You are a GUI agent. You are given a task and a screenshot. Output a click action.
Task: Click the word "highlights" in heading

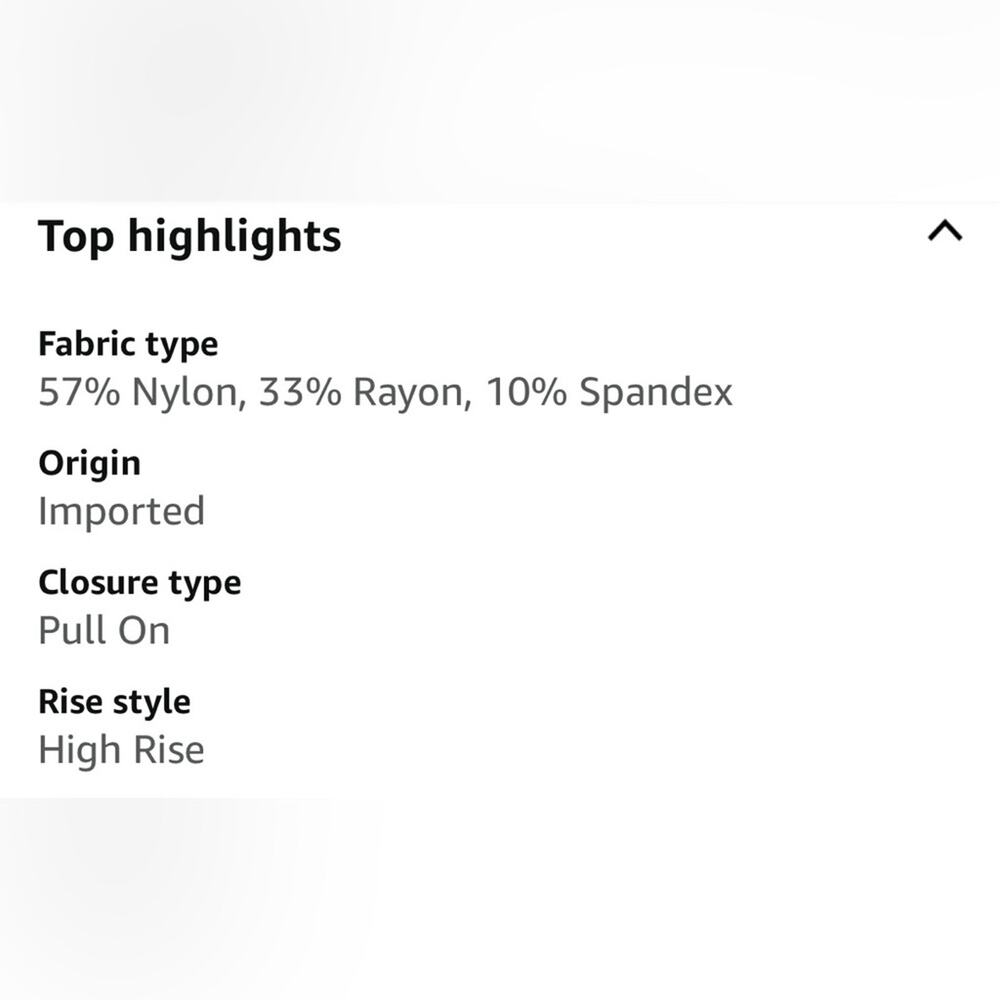[234, 238]
